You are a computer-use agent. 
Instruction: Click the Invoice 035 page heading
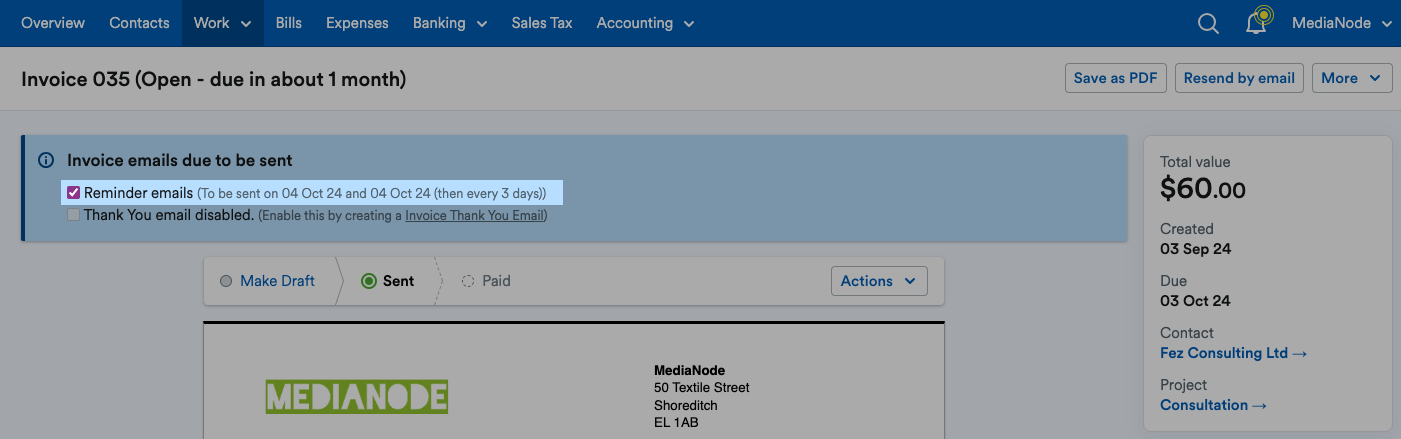click(213, 79)
